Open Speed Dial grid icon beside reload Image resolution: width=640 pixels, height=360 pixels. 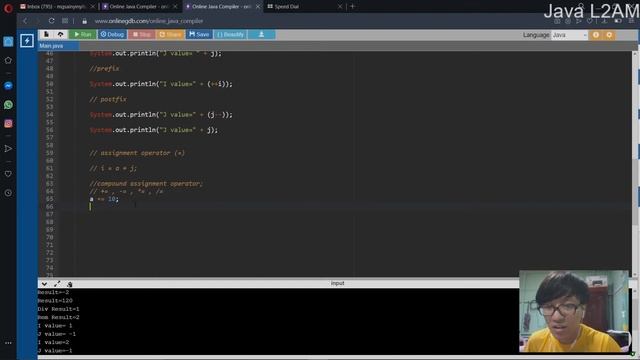coord(65,21)
